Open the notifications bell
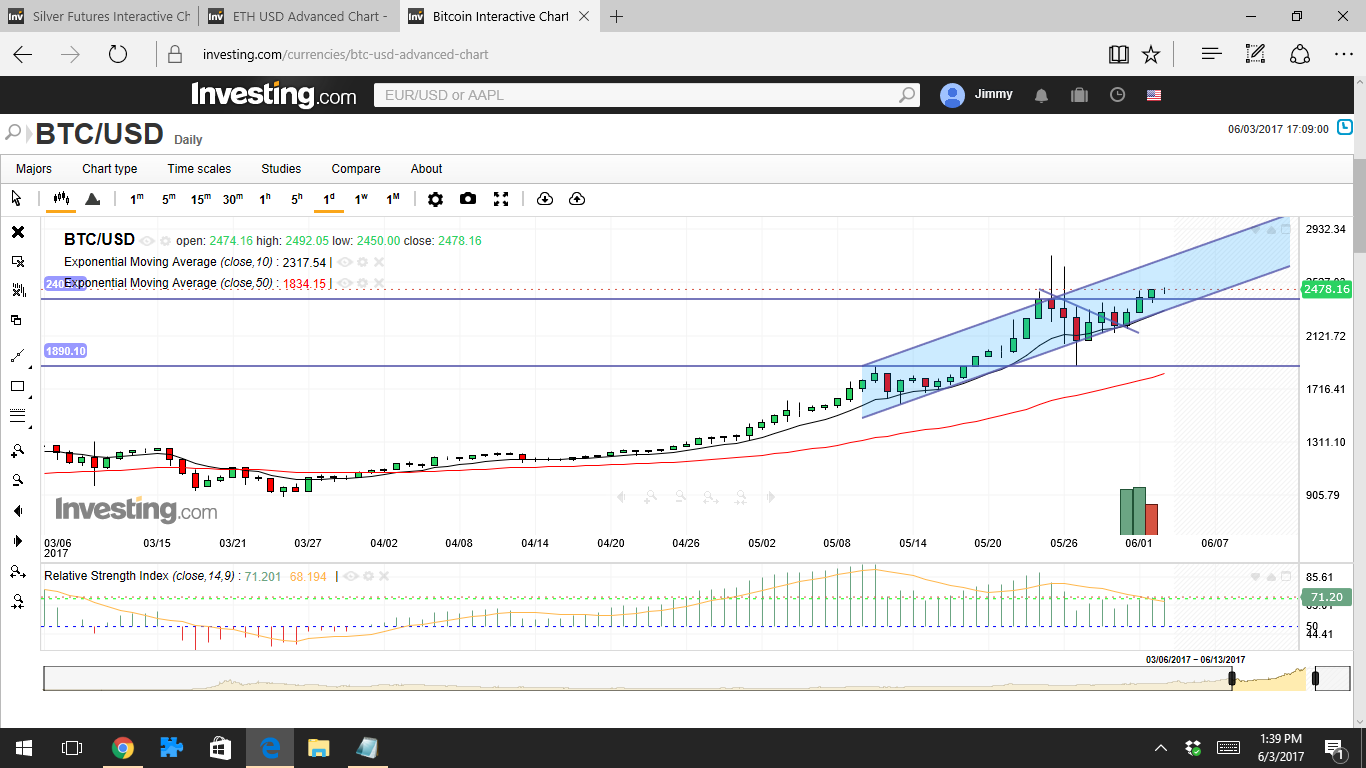This screenshot has height=768, width=1366. click(x=1042, y=95)
